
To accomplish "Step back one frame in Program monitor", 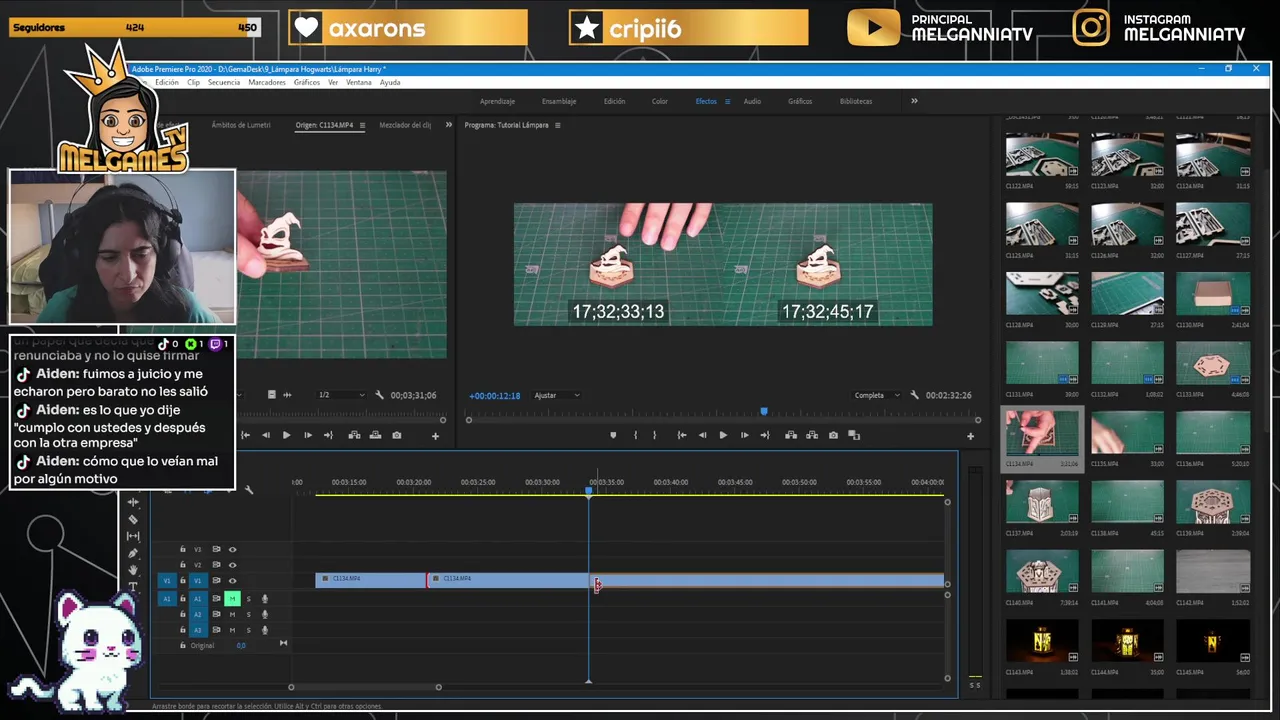I will tap(702, 435).
